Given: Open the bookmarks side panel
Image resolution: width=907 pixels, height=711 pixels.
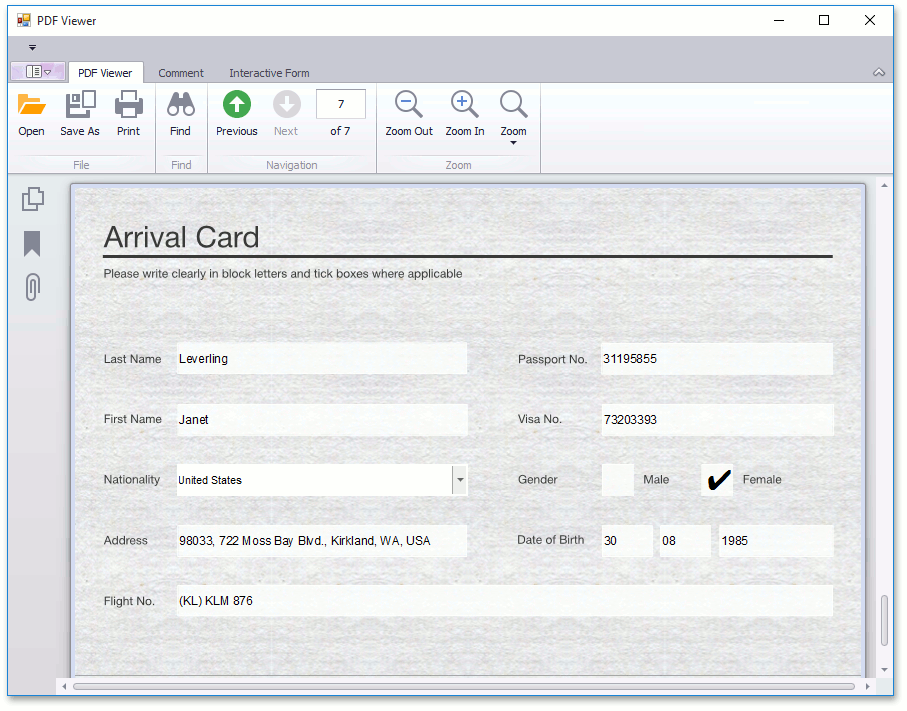Looking at the screenshot, I should click(x=32, y=244).
